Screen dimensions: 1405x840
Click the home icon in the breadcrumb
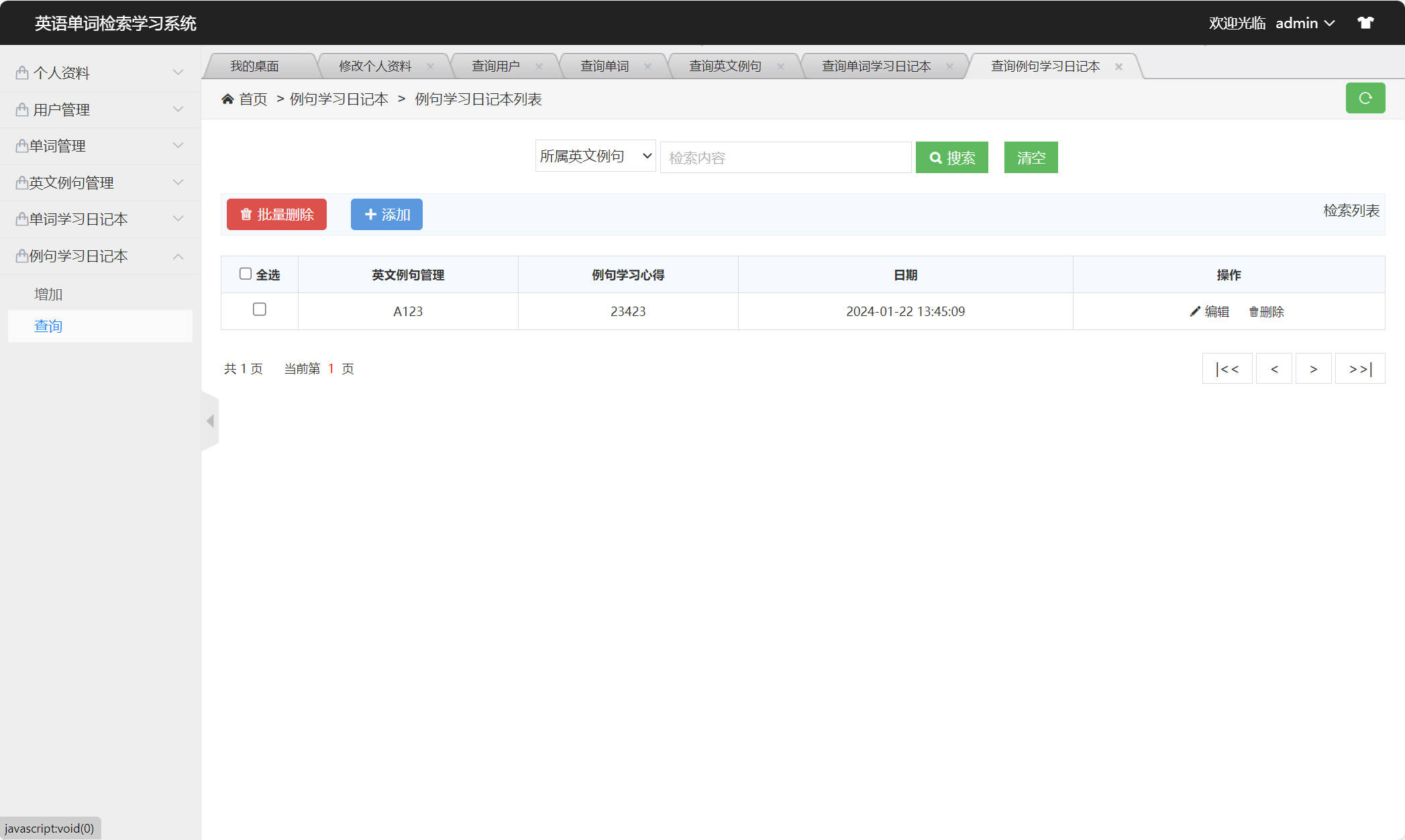pyautogui.click(x=227, y=98)
